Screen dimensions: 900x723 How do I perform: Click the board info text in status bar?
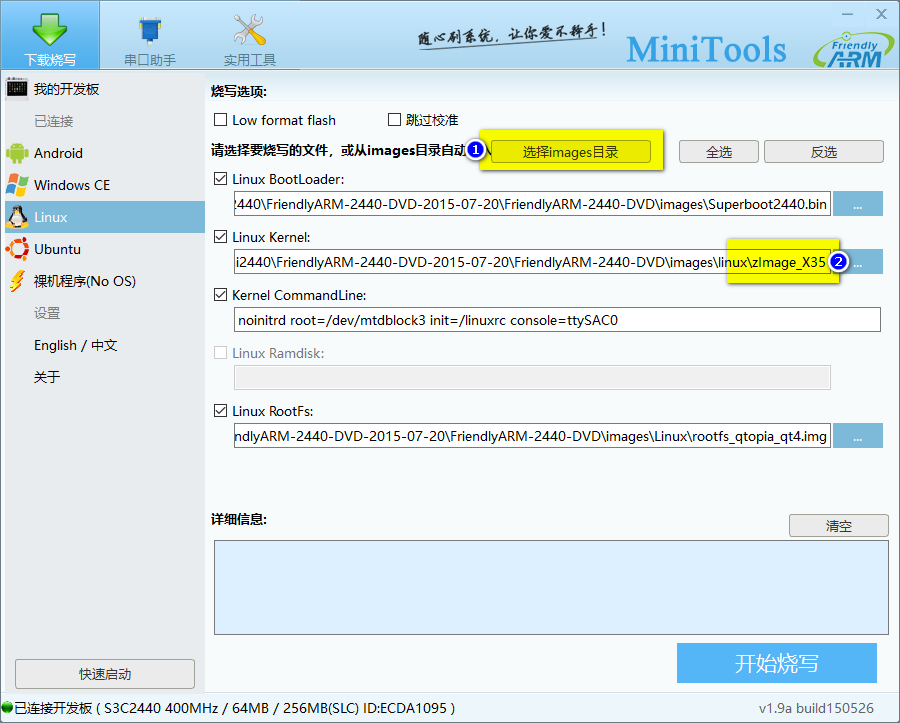(235, 708)
